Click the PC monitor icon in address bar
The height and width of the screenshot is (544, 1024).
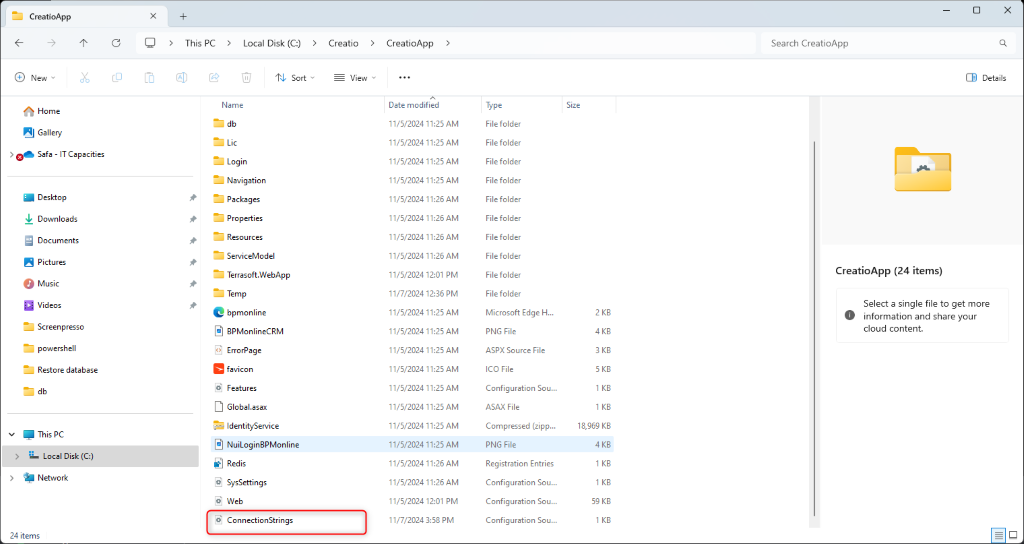click(150, 43)
